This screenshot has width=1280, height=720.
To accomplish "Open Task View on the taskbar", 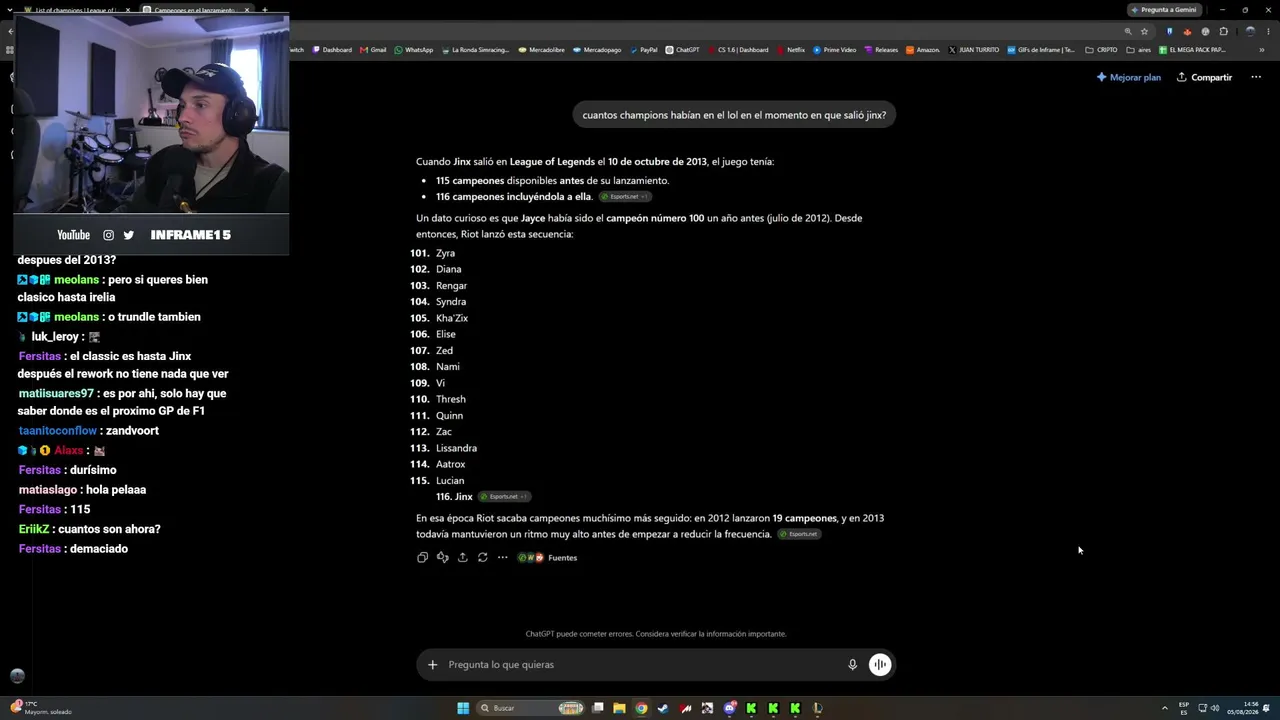I will (598, 708).
